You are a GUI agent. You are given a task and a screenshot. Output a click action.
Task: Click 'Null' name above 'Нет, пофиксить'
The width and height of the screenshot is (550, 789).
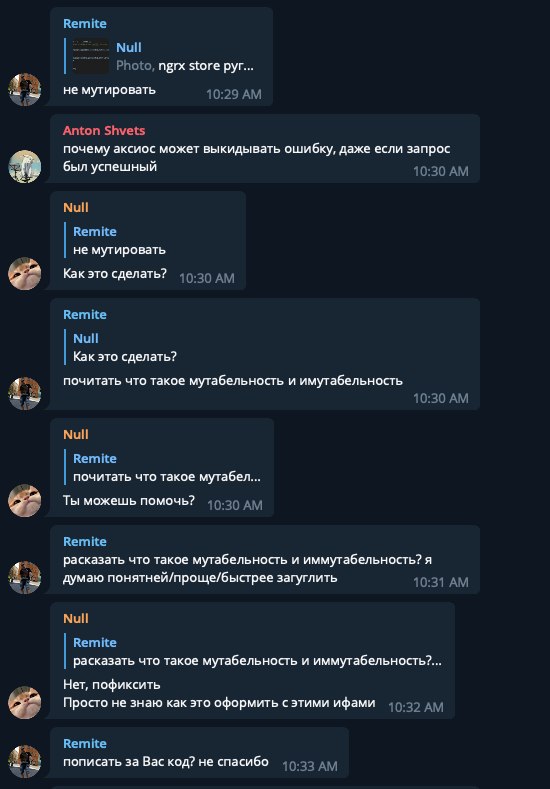(x=75, y=618)
